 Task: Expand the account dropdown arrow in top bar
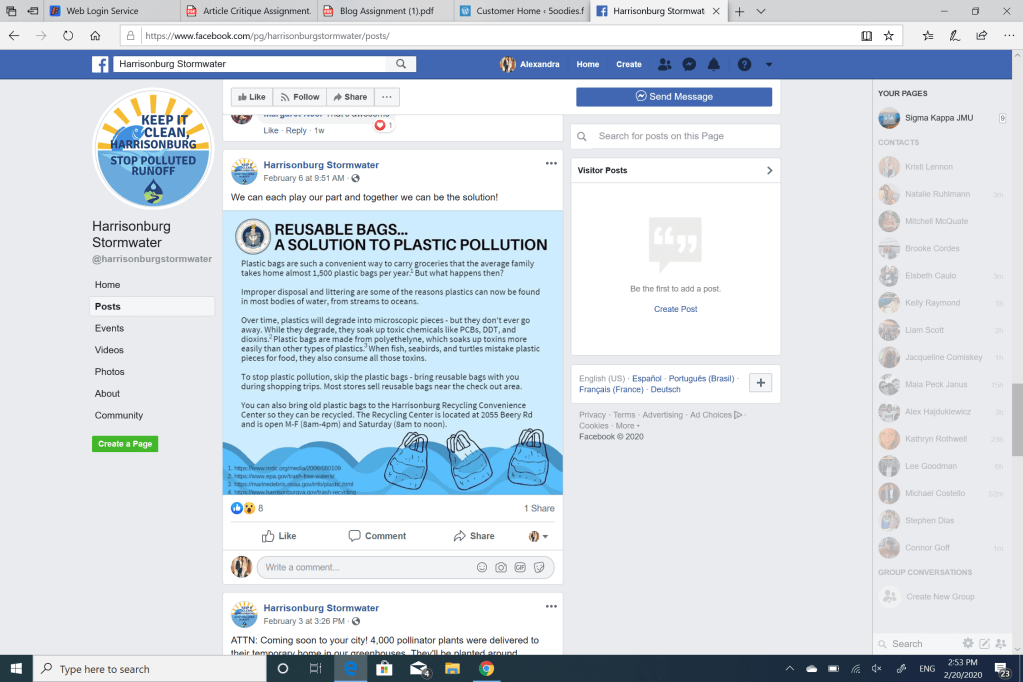tap(769, 65)
